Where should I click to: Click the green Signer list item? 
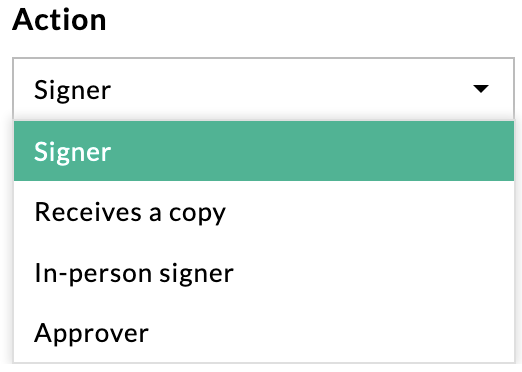(x=264, y=151)
